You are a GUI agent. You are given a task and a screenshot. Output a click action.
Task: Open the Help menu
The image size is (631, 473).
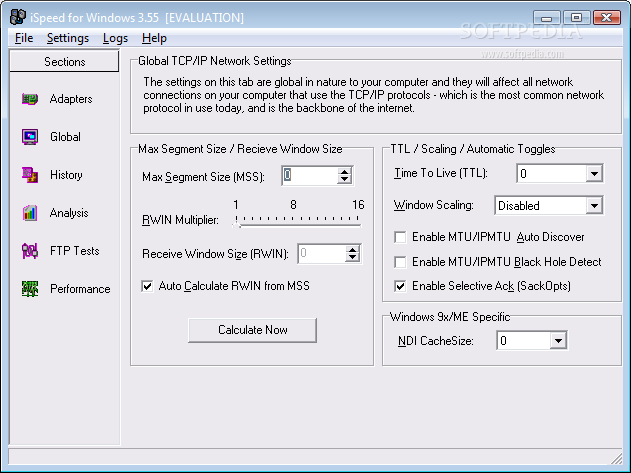(154, 38)
